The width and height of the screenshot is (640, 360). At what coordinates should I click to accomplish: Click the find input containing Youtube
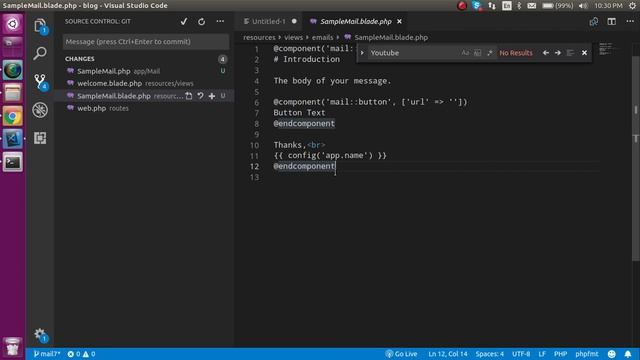(x=412, y=53)
